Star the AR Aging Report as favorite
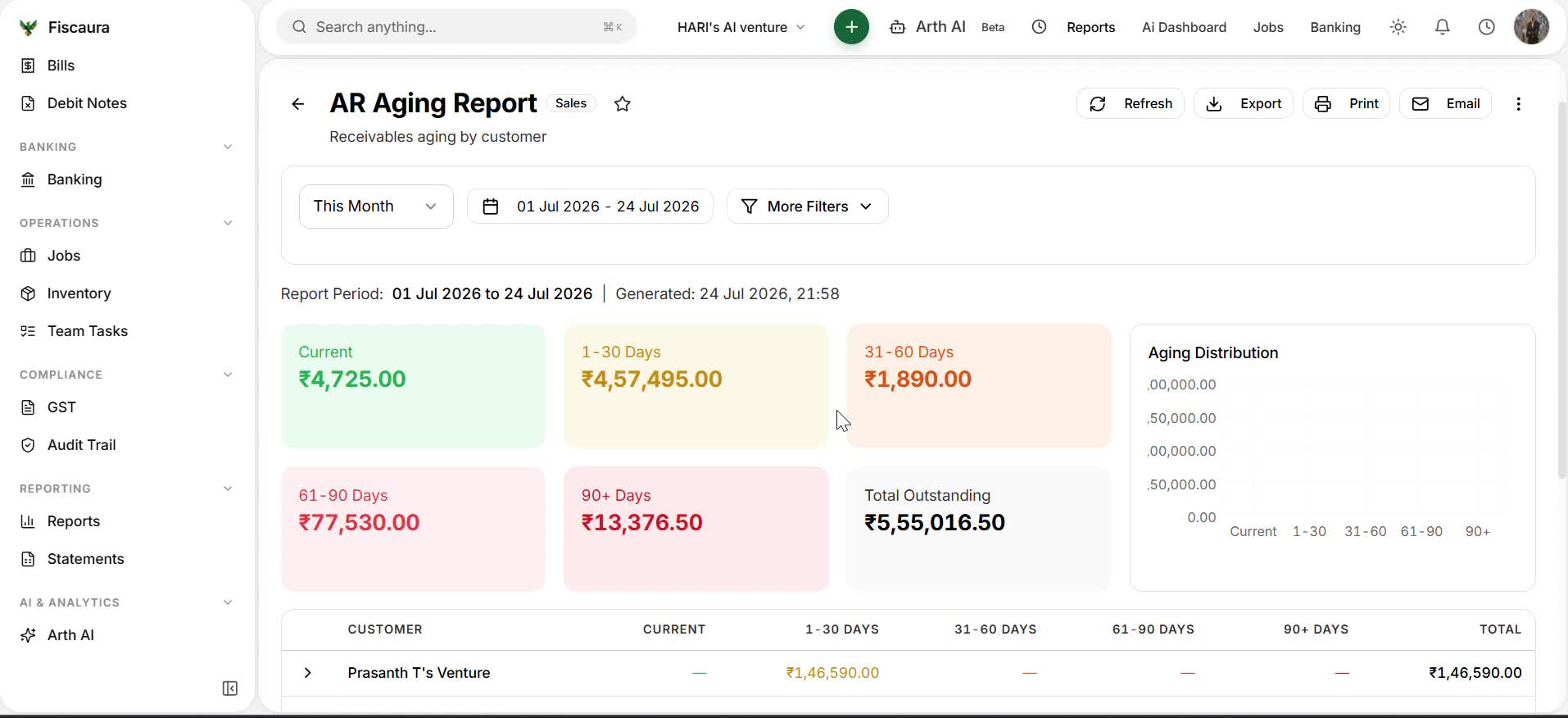This screenshot has height=718, width=1568. [x=623, y=104]
